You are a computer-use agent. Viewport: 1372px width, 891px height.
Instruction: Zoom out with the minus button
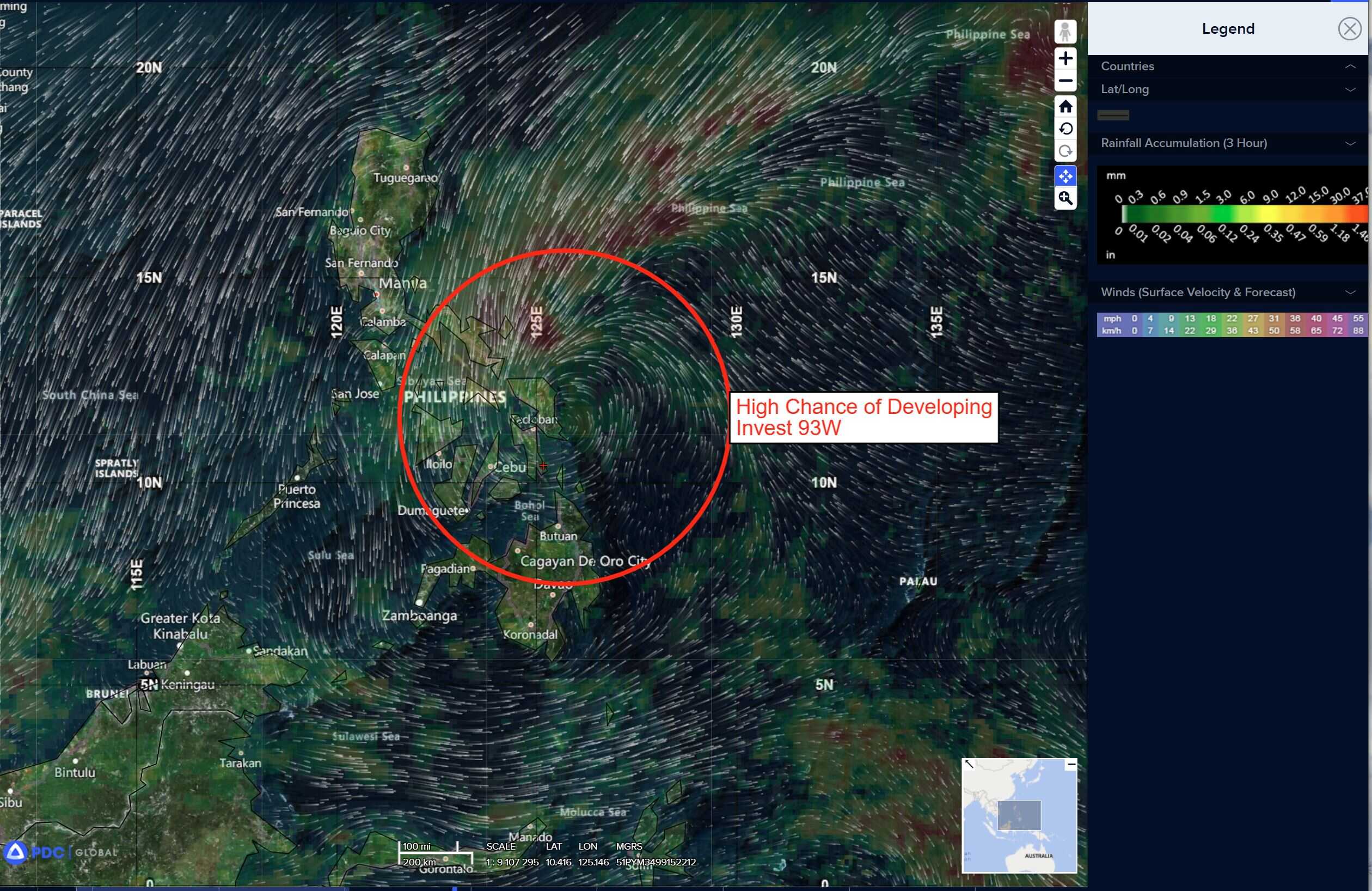(1065, 81)
